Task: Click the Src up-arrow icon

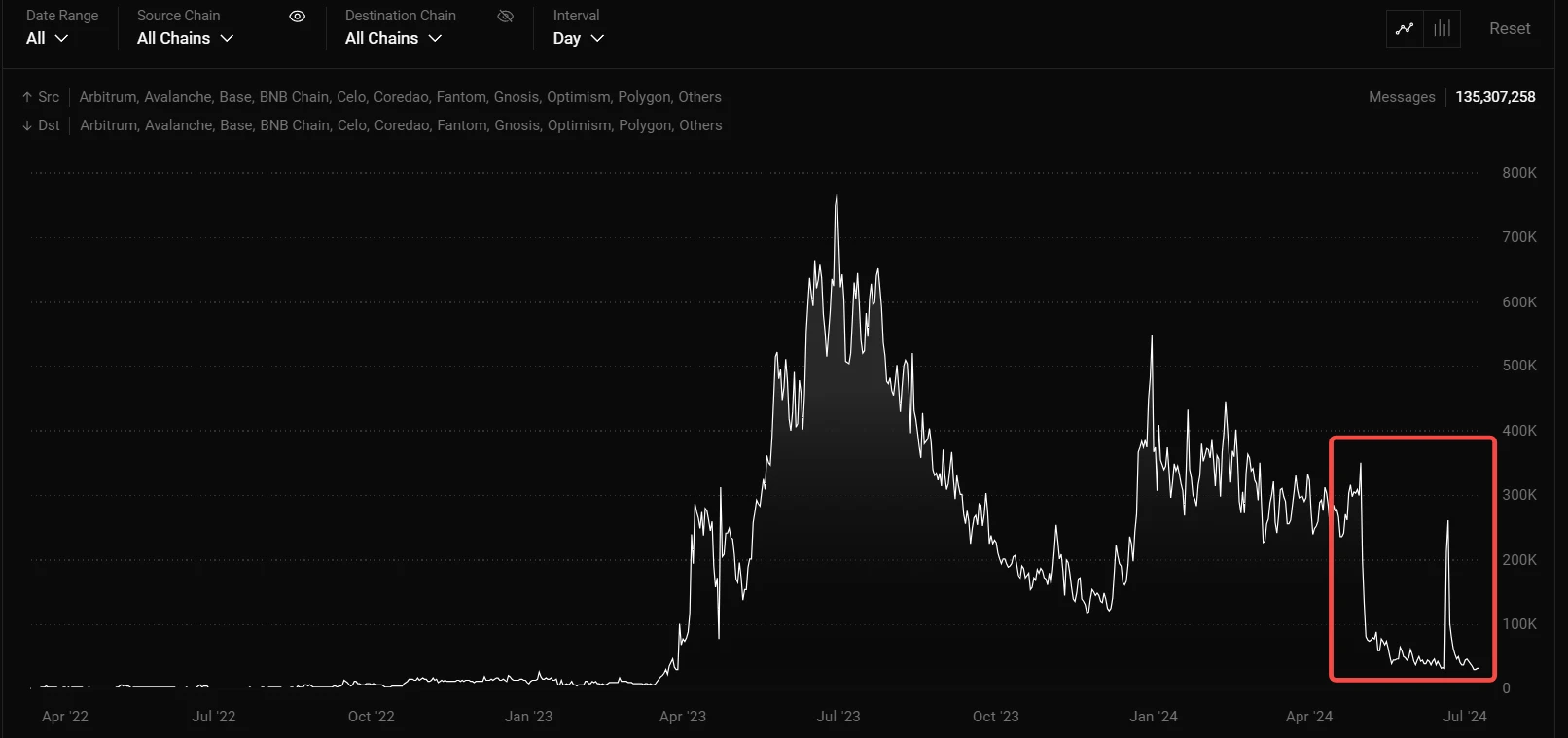Action: click(27, 97)
